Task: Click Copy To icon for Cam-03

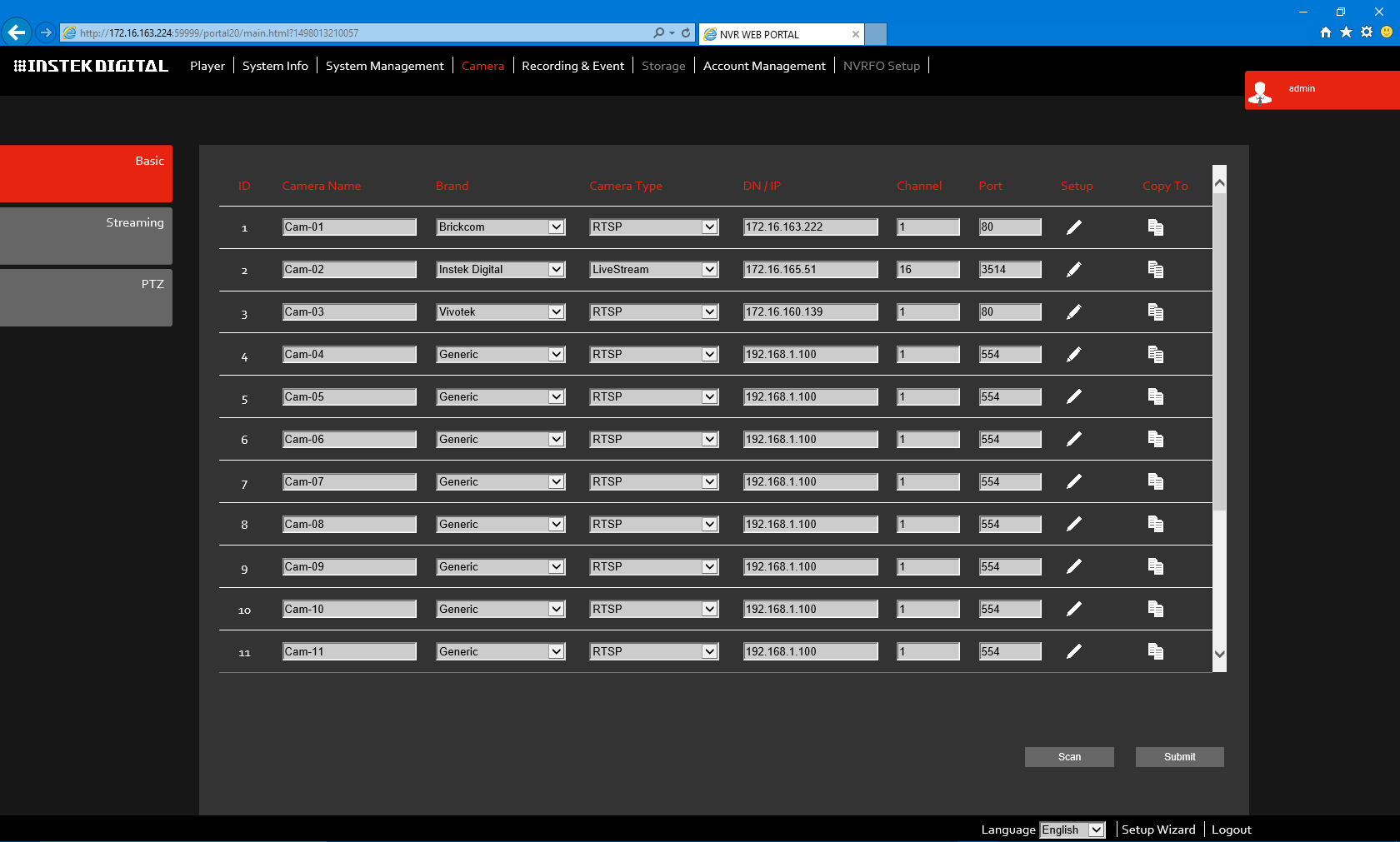Action: coord(1155,312)
